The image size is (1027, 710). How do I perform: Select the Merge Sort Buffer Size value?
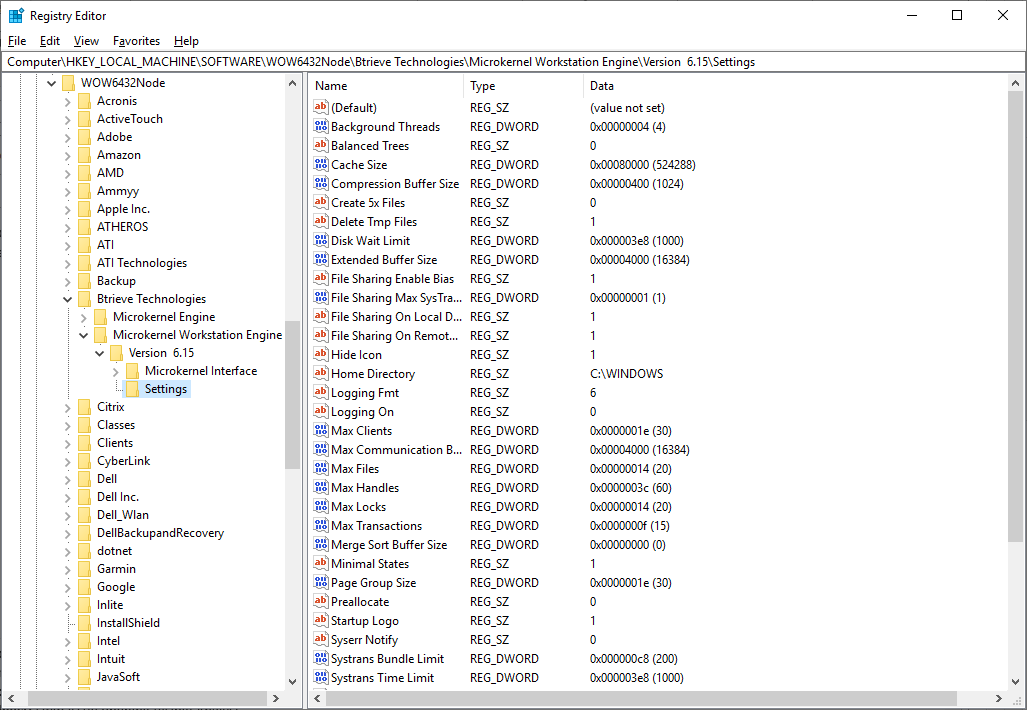[389, 544]
